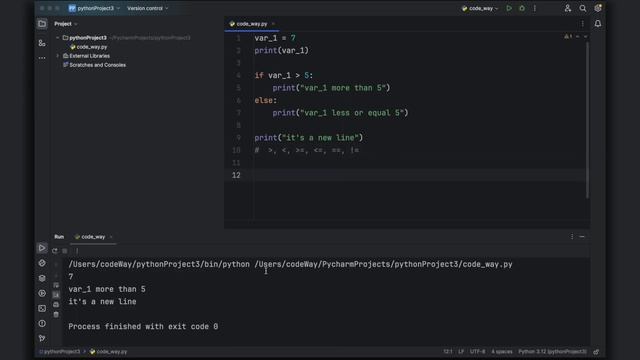Open line separator LF selector
This screenshot has width=640, height=360.
click(x=461, y=351)
